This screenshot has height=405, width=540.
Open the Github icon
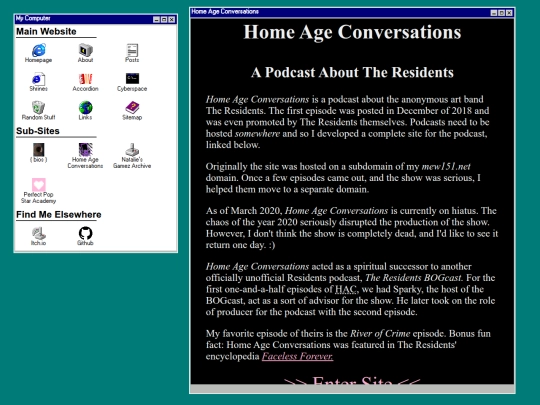[x=85, y=236]
